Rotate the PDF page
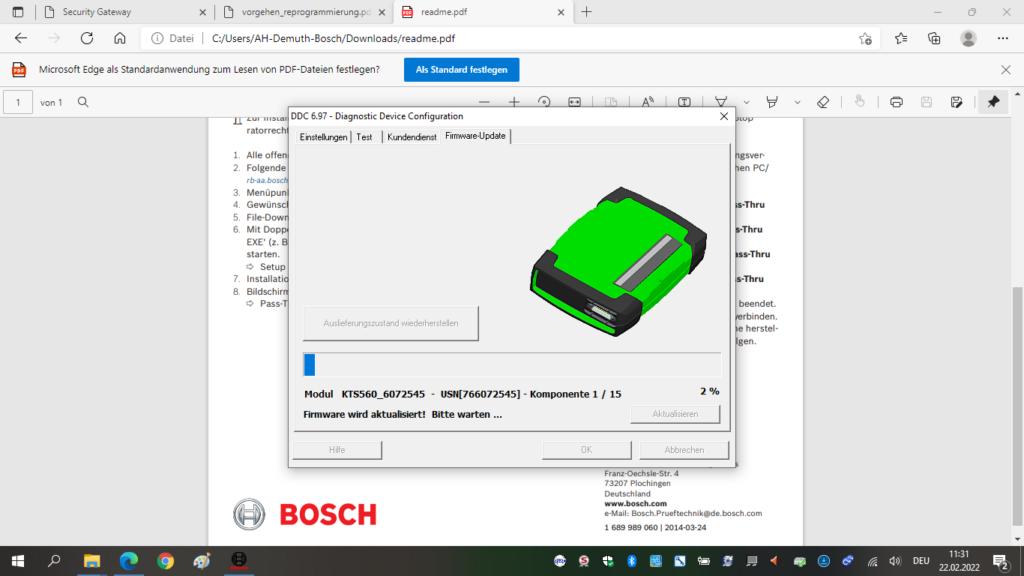The width and height of the screenshot is (1024, 576). [x=544, y=103]
